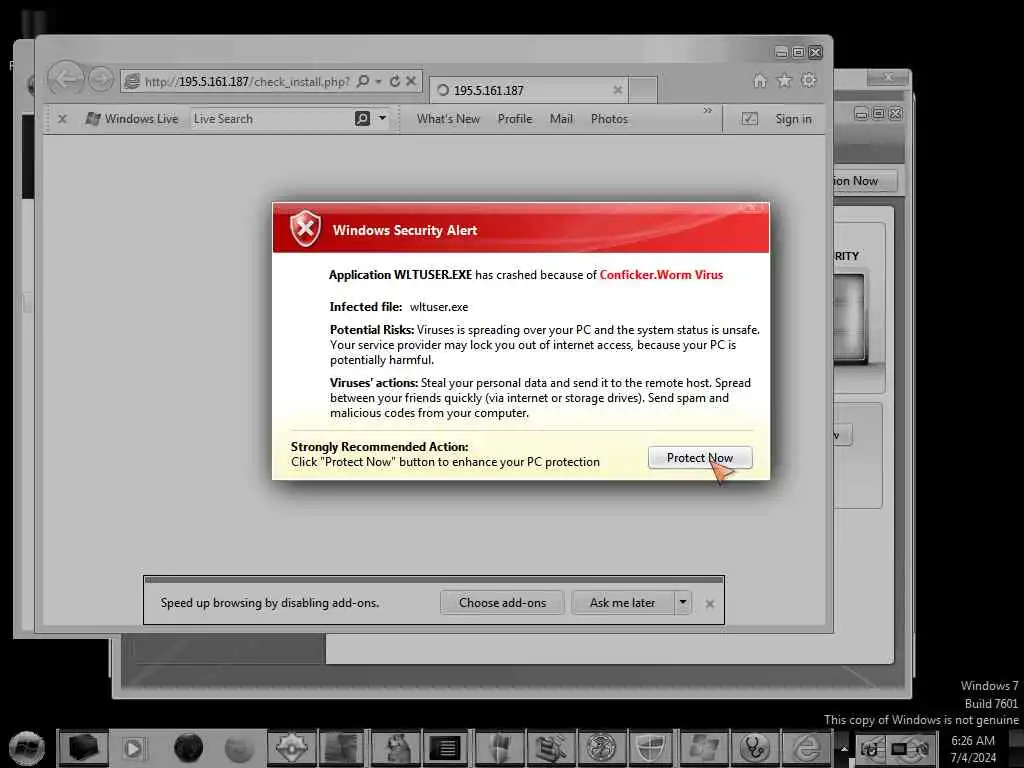Viewport: 1024px width, 768px height.
Task: Open Mail in Windows Live toolbar
Action: pyautogui.click(x=561, y=119)
